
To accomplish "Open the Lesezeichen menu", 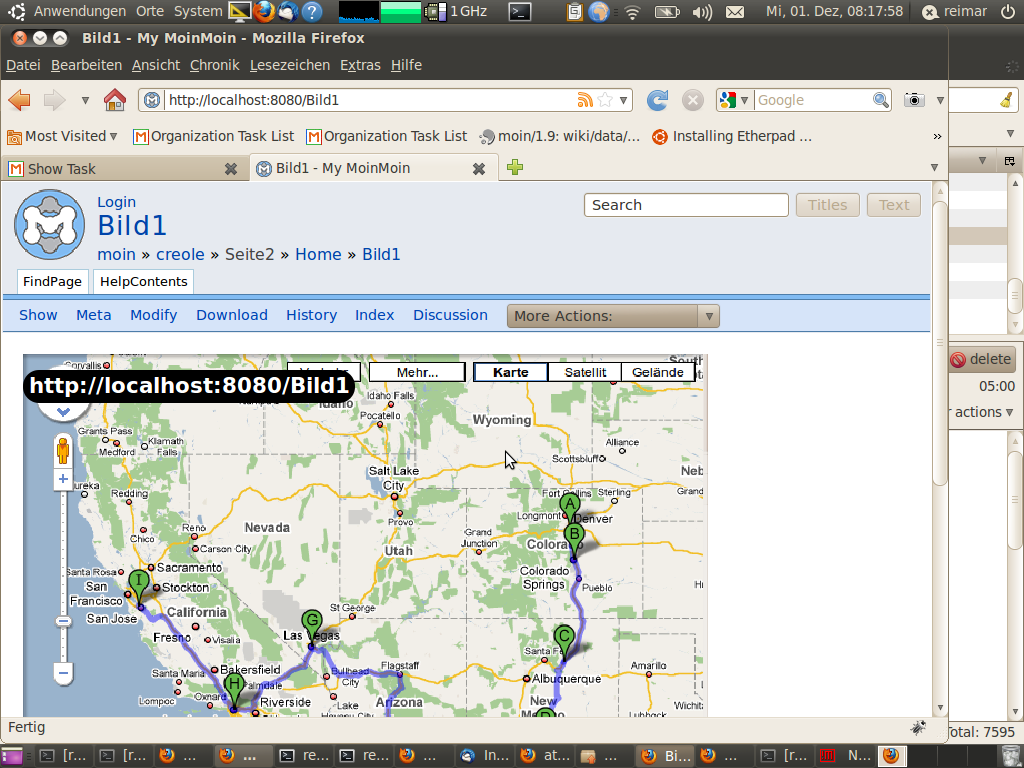I will coord(289,65).
